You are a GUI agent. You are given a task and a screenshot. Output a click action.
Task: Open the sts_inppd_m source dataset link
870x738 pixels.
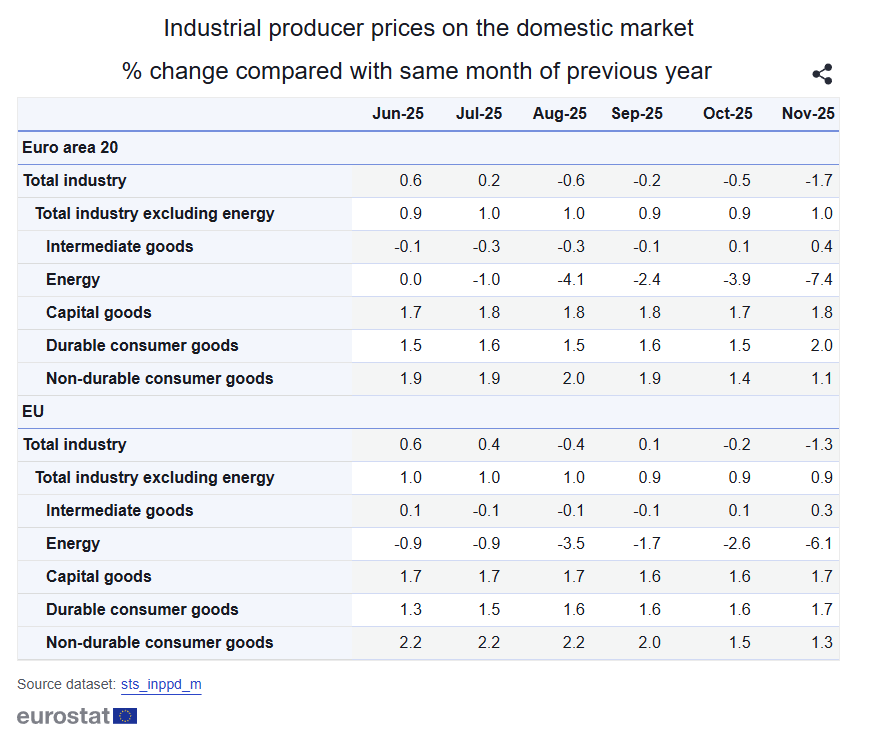[x=161, y=685]
